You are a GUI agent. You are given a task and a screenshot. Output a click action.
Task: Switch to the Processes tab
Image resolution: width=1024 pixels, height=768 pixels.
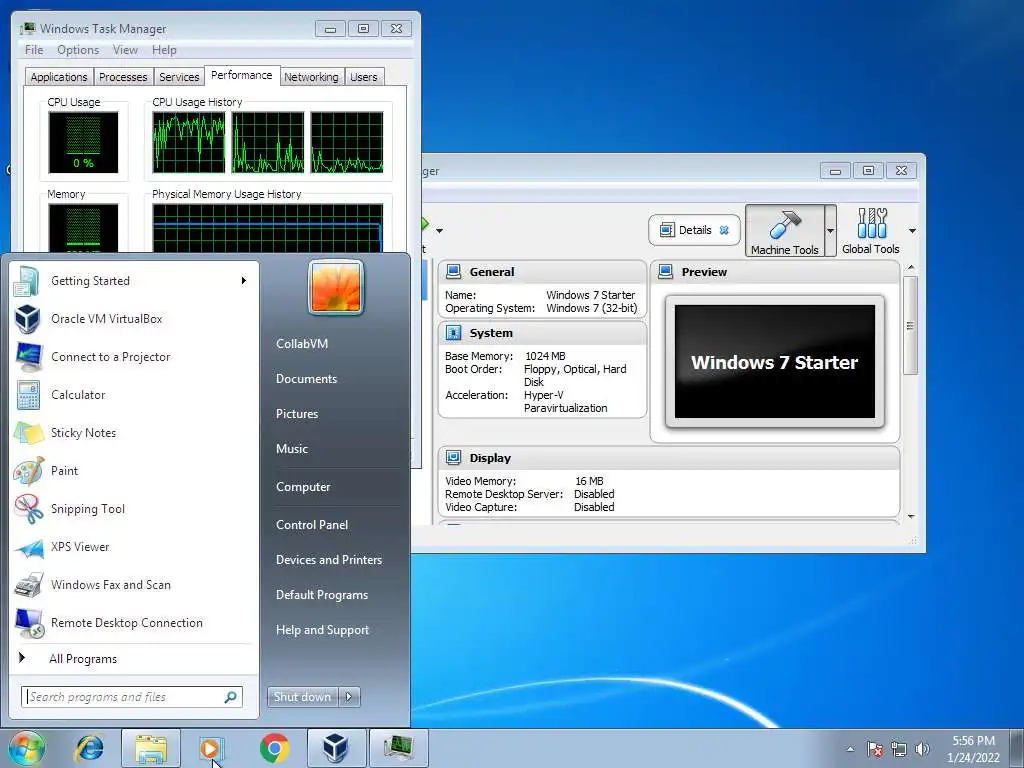click(123, 77)
